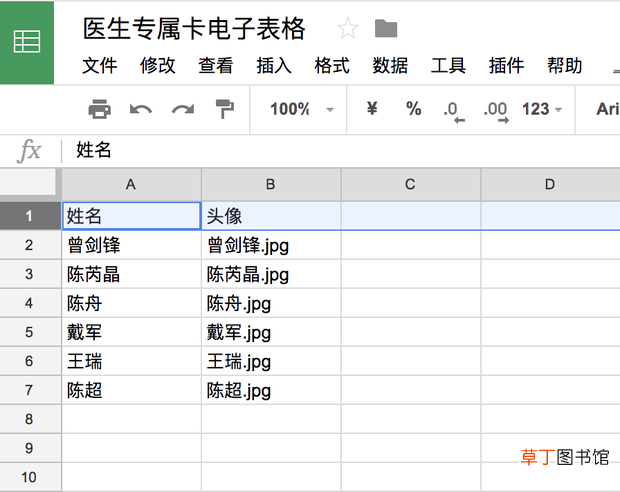The height and width of the screenshot is (492, 620).
Task: Open the 工具 menu
Action: click(448, 66)
